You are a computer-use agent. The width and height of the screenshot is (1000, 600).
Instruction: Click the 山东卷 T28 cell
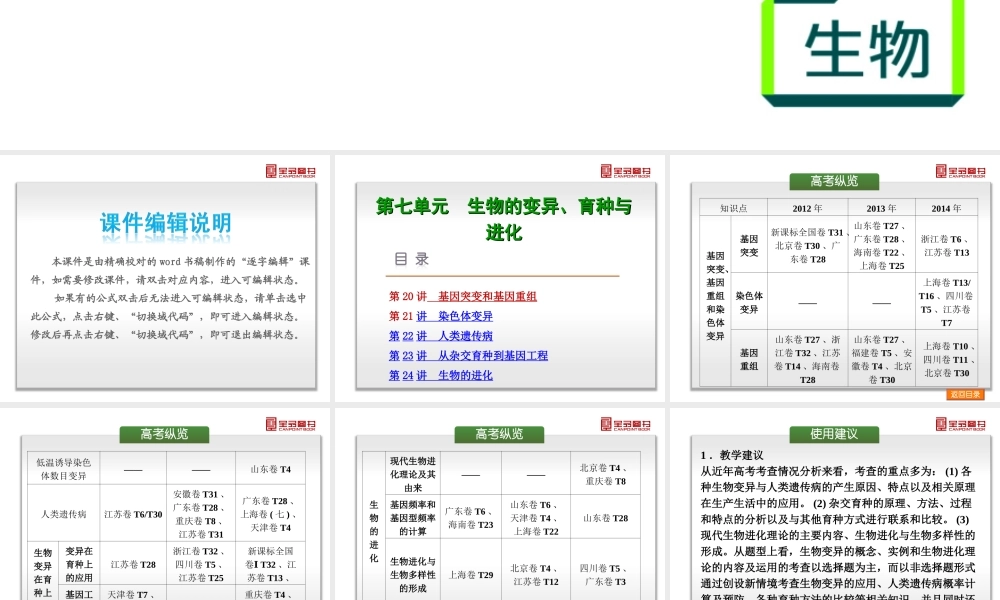pyautogui.click(x=605, y=518)
